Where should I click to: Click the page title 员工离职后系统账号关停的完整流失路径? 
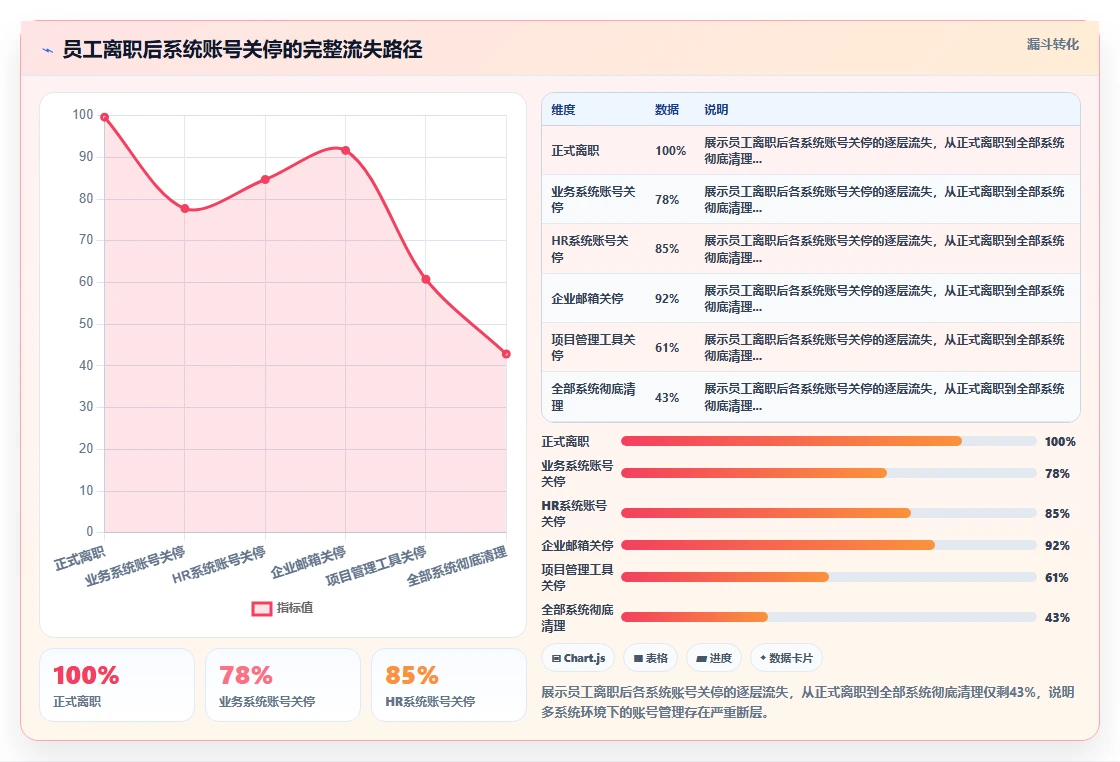pos(243,50)
